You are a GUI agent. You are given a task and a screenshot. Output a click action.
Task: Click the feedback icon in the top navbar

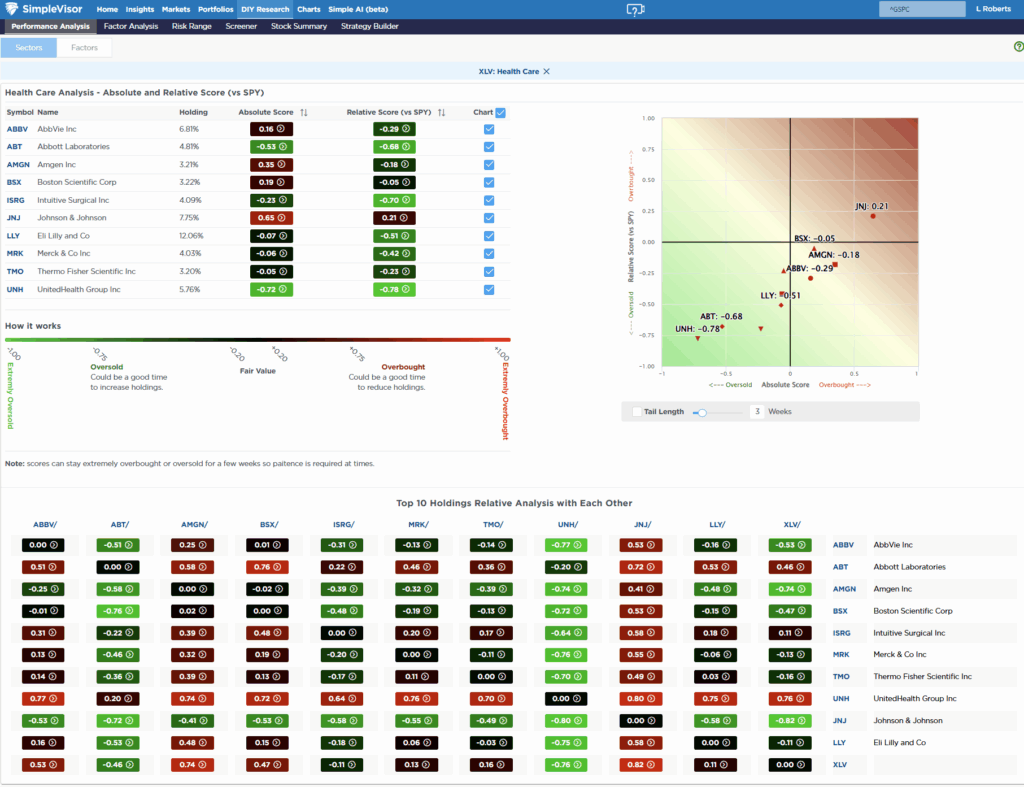tap(636, 9)
